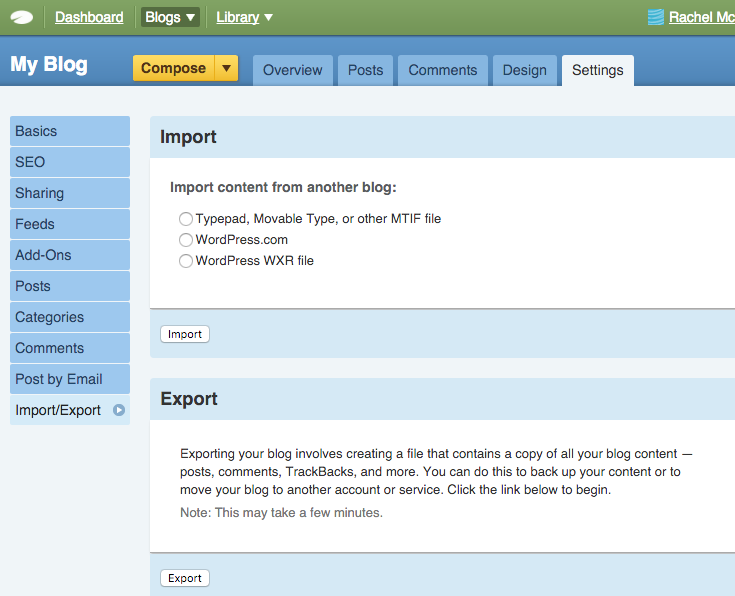
Task: Select Import/Export in the sidebar
Action: click(70, 410)
